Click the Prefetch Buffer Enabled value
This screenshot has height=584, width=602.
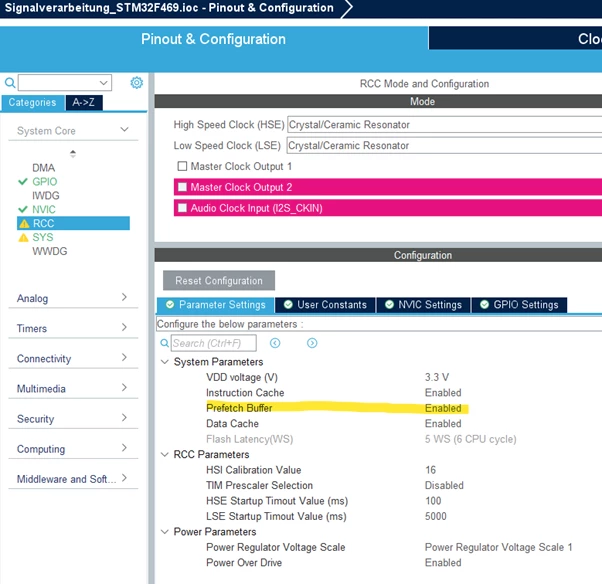pyautogui.click(x=443, y=408)
